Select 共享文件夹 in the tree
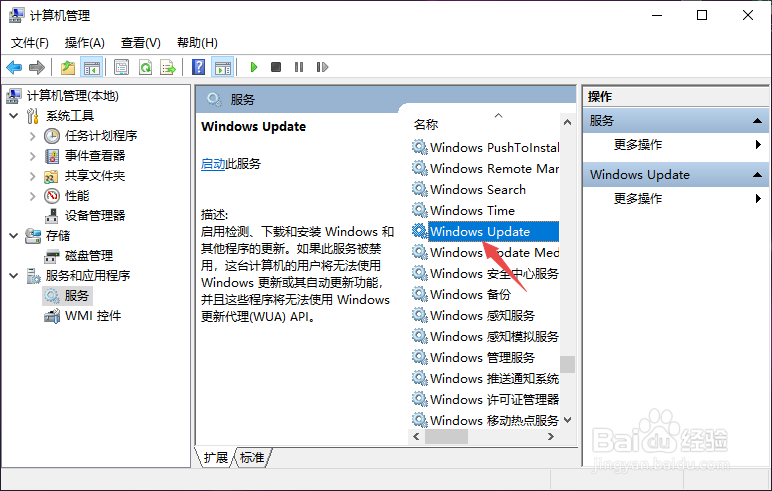The height and width of the screenshot is (491, 772). (x=95, y=176)
